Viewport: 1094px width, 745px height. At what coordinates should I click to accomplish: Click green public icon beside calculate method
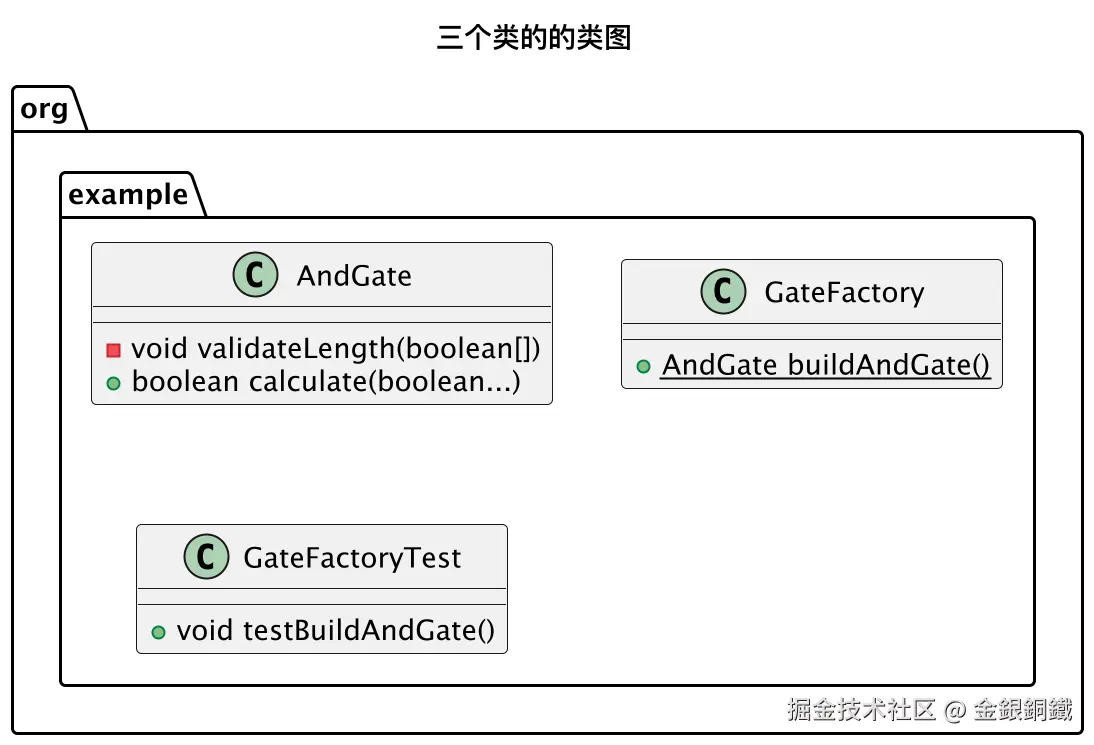pyautogui.click(x=113, y=383)
